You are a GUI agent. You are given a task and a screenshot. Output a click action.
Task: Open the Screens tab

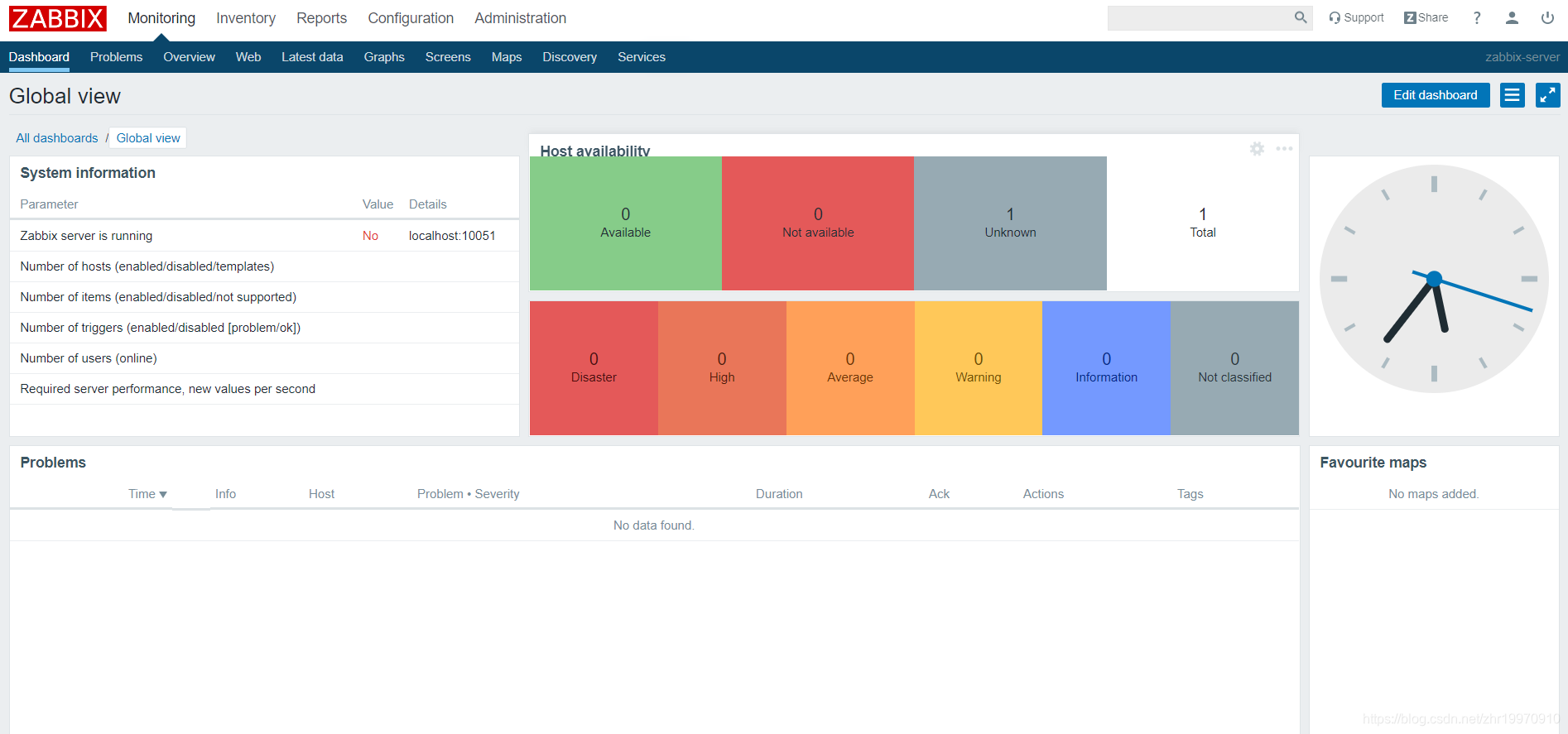448,57
